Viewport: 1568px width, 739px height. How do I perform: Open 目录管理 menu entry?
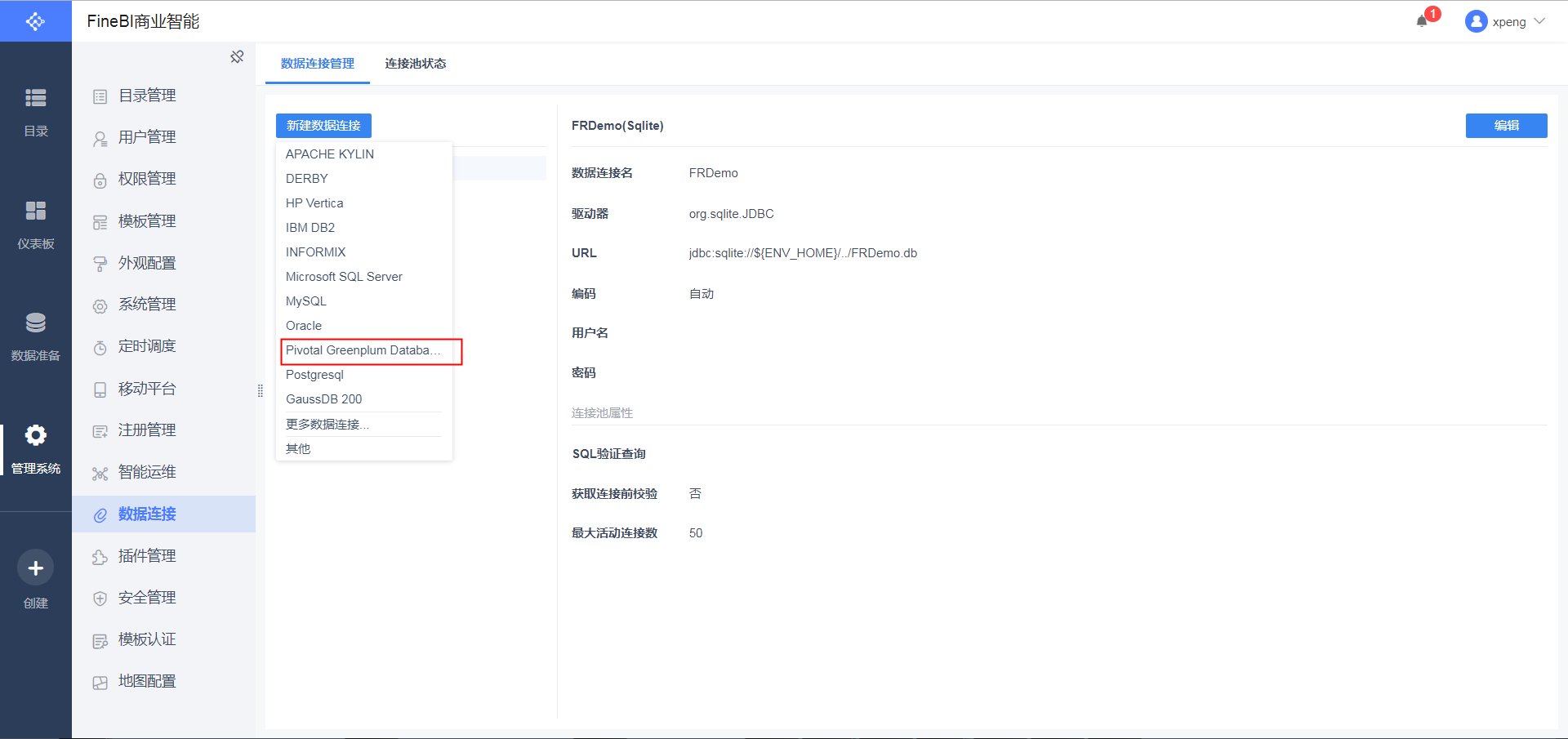(163, 96)
